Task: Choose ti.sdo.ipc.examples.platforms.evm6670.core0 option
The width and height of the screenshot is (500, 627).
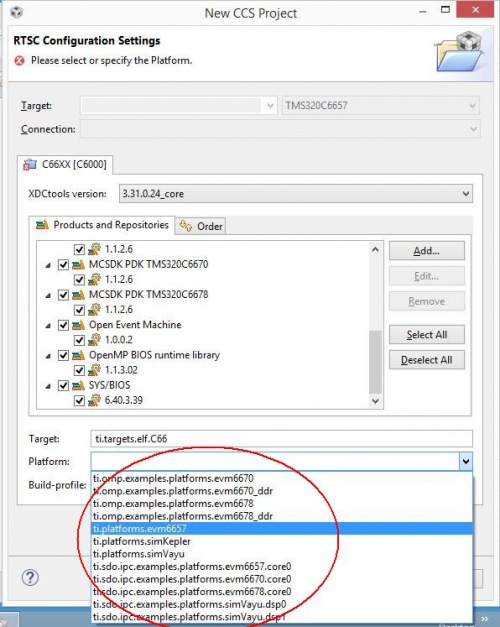Action: tap(282, 579)
